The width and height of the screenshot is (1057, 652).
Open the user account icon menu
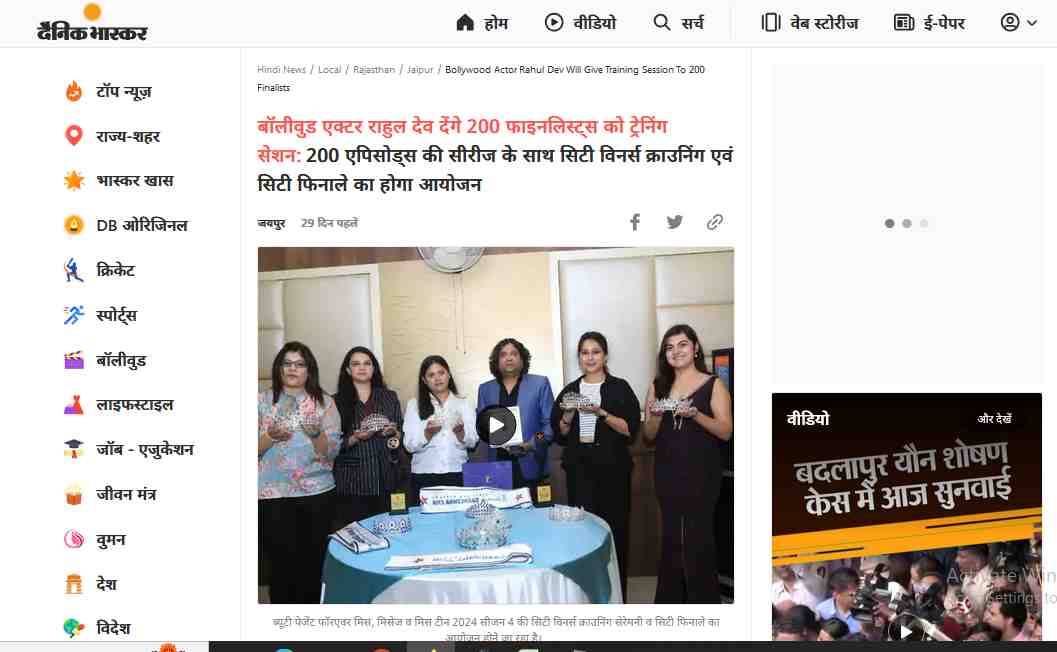point(1010,23)
